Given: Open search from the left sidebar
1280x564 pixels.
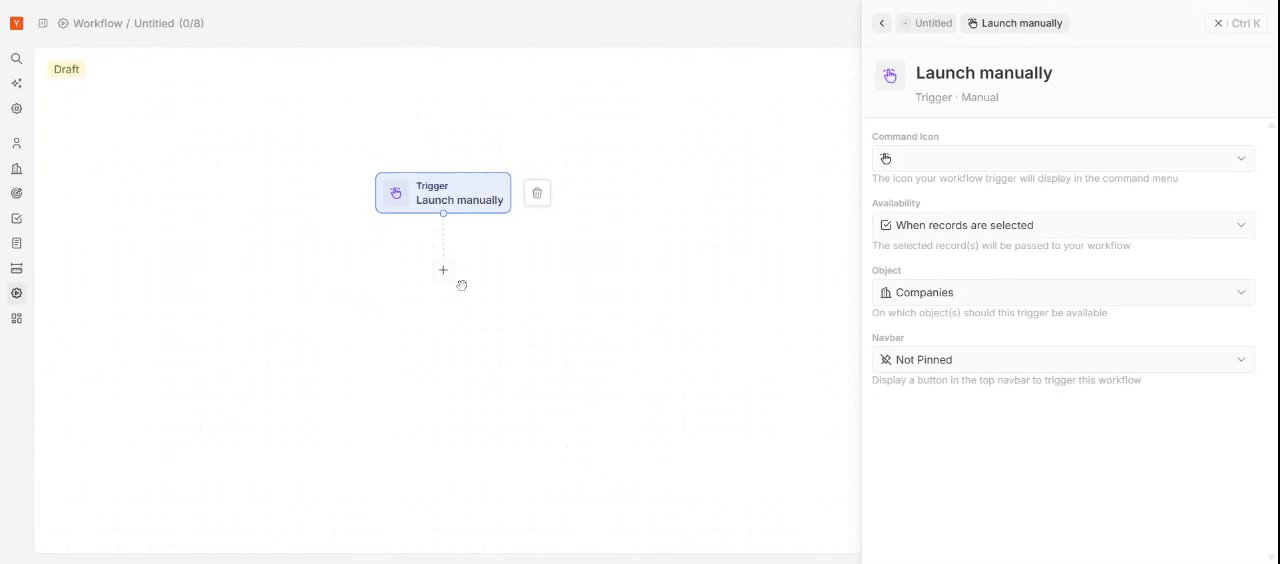Looking at the screenshot, I should coord(16,59).
